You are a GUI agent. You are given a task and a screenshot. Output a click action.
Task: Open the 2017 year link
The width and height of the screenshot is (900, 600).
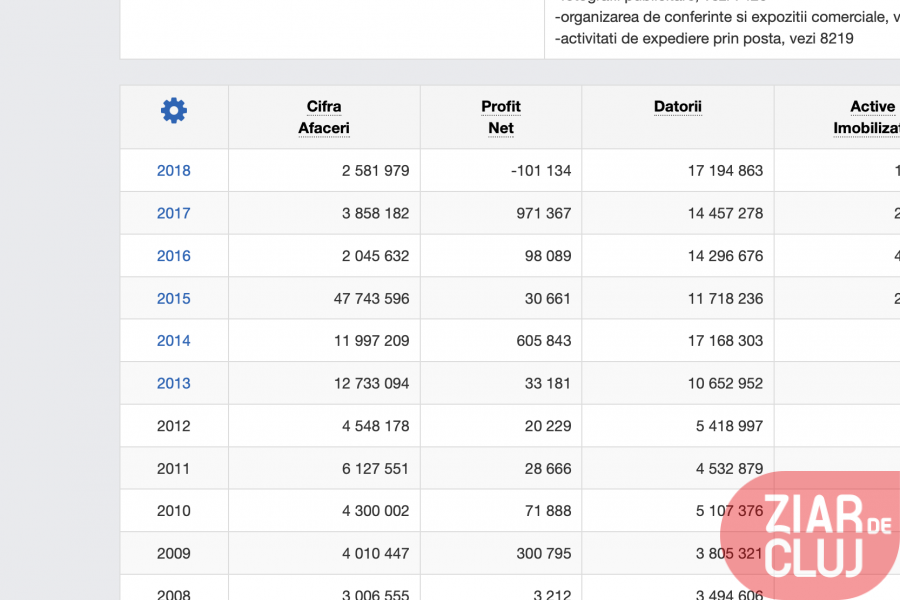[x=173, y=213]
